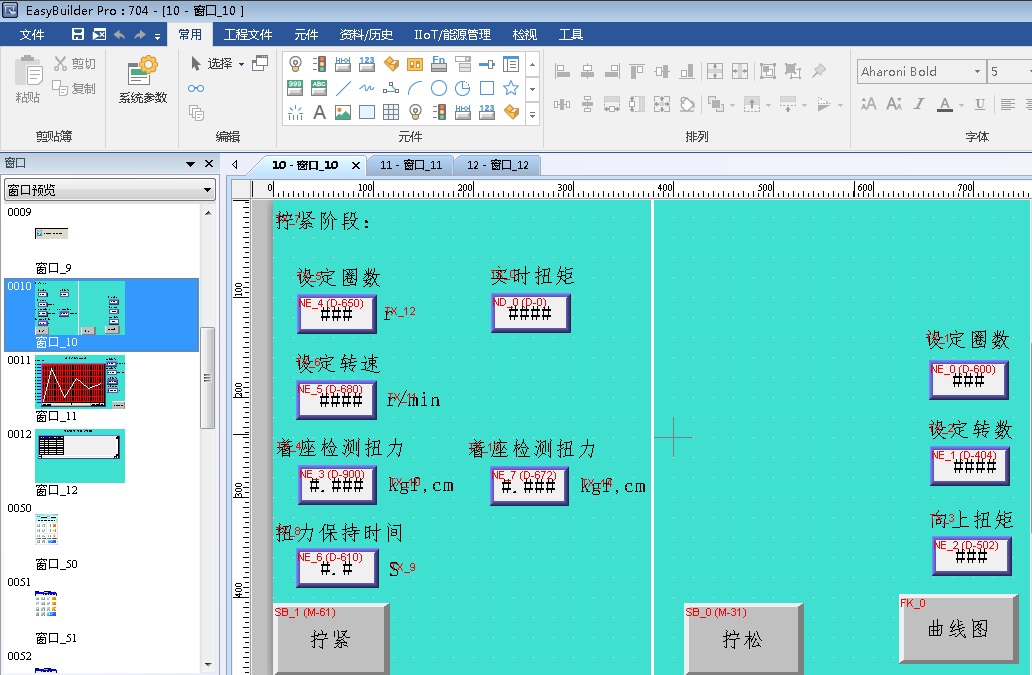Toggle underline text formatting
1032x675 pixels.
(980, 104)
